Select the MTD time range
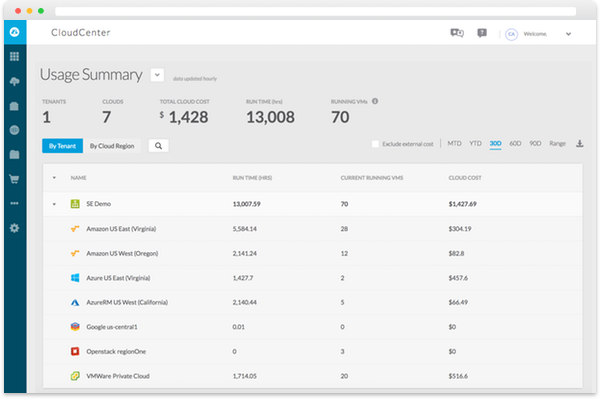This screenshot has width=600, height=400. coord(455,144)
